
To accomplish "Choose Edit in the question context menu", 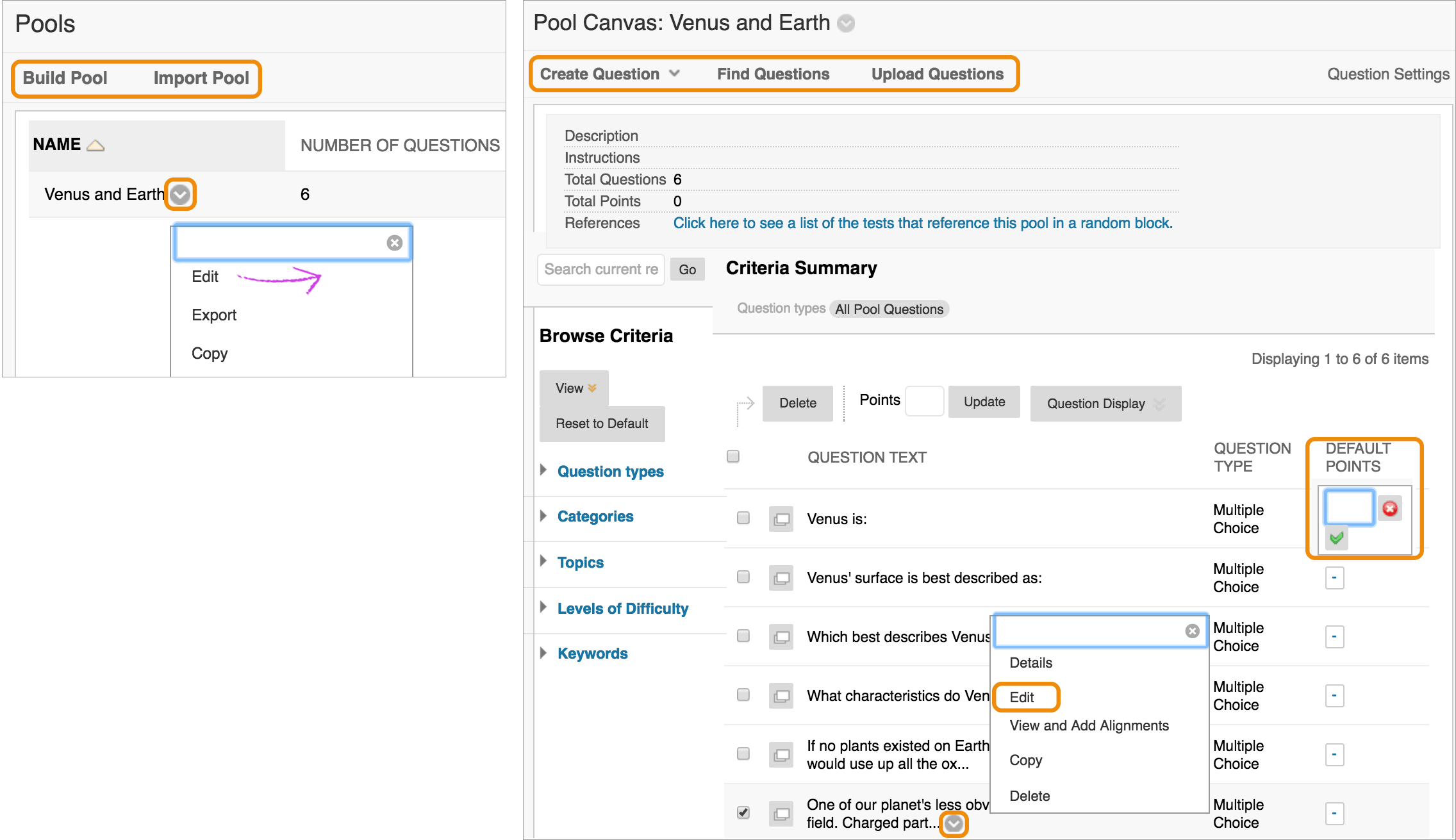I will 1022,697.
